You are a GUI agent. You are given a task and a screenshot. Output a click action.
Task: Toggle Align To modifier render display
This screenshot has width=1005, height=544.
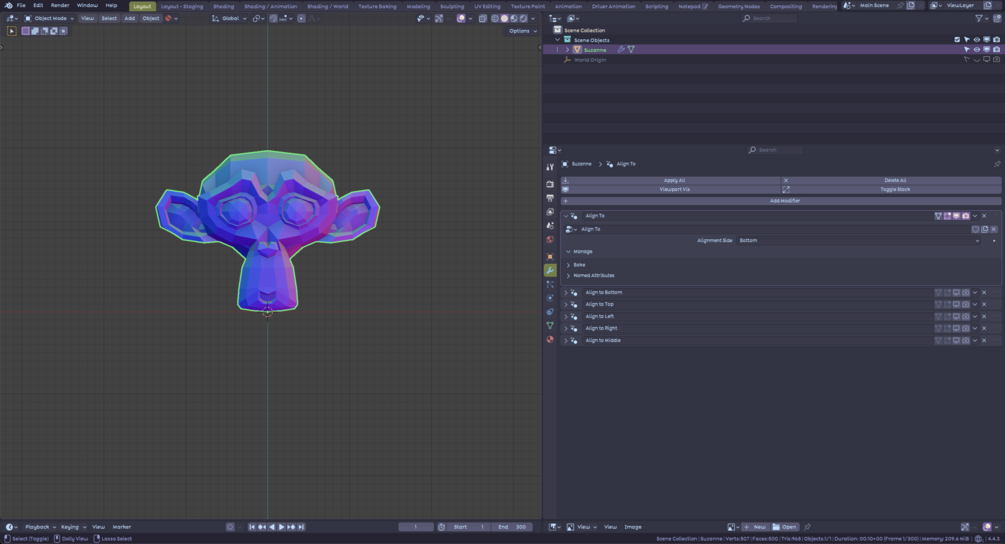coord(966,216)
